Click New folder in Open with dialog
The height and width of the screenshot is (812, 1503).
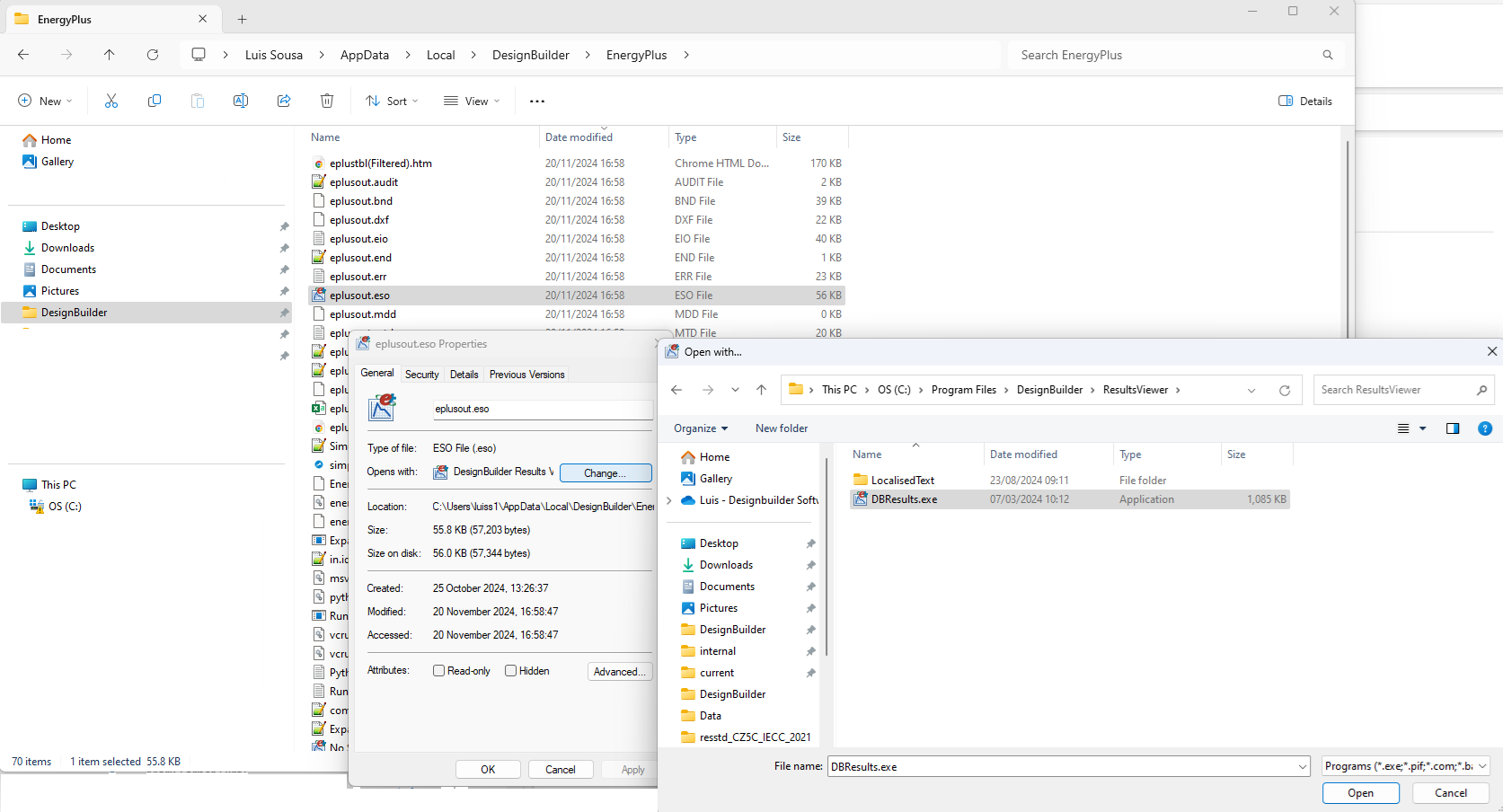coord(782,428)
